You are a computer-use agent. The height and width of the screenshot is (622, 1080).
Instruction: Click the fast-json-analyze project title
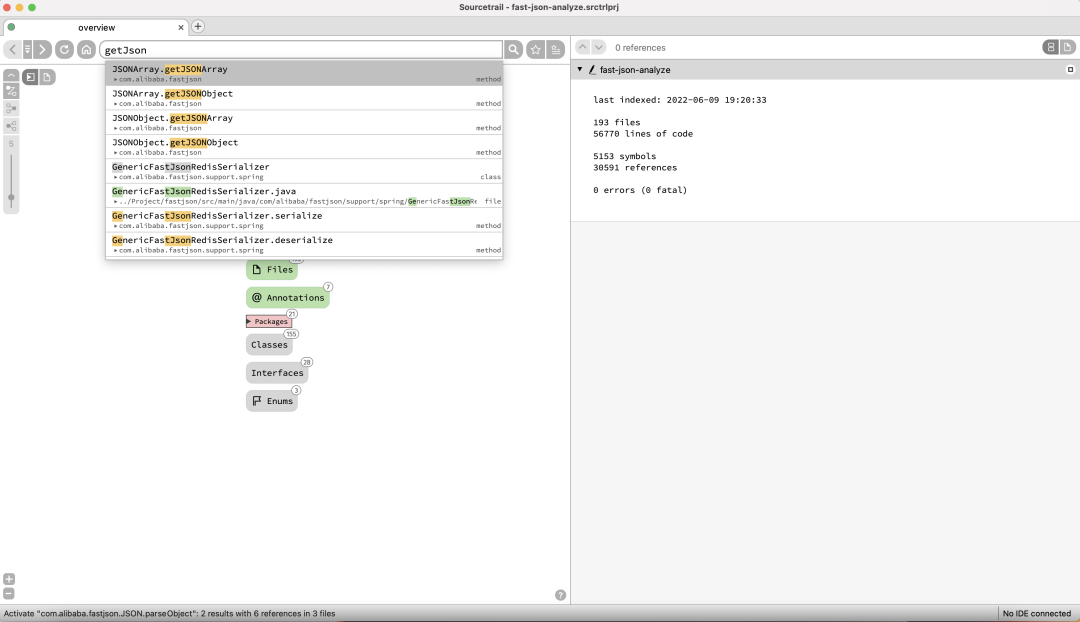[x=634, y=70]
